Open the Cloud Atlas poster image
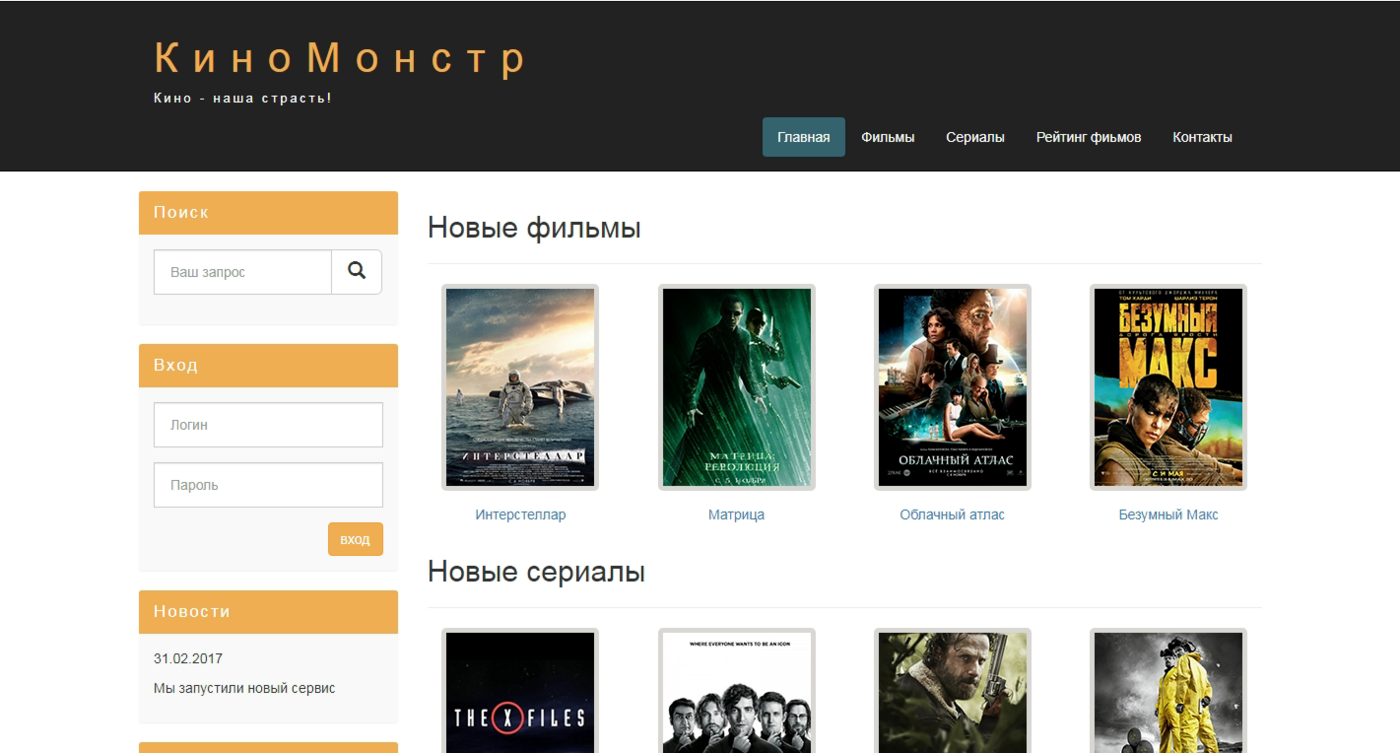Image resolution: width=1400 pixels, height=753 pixels. (x=952, y=387)
